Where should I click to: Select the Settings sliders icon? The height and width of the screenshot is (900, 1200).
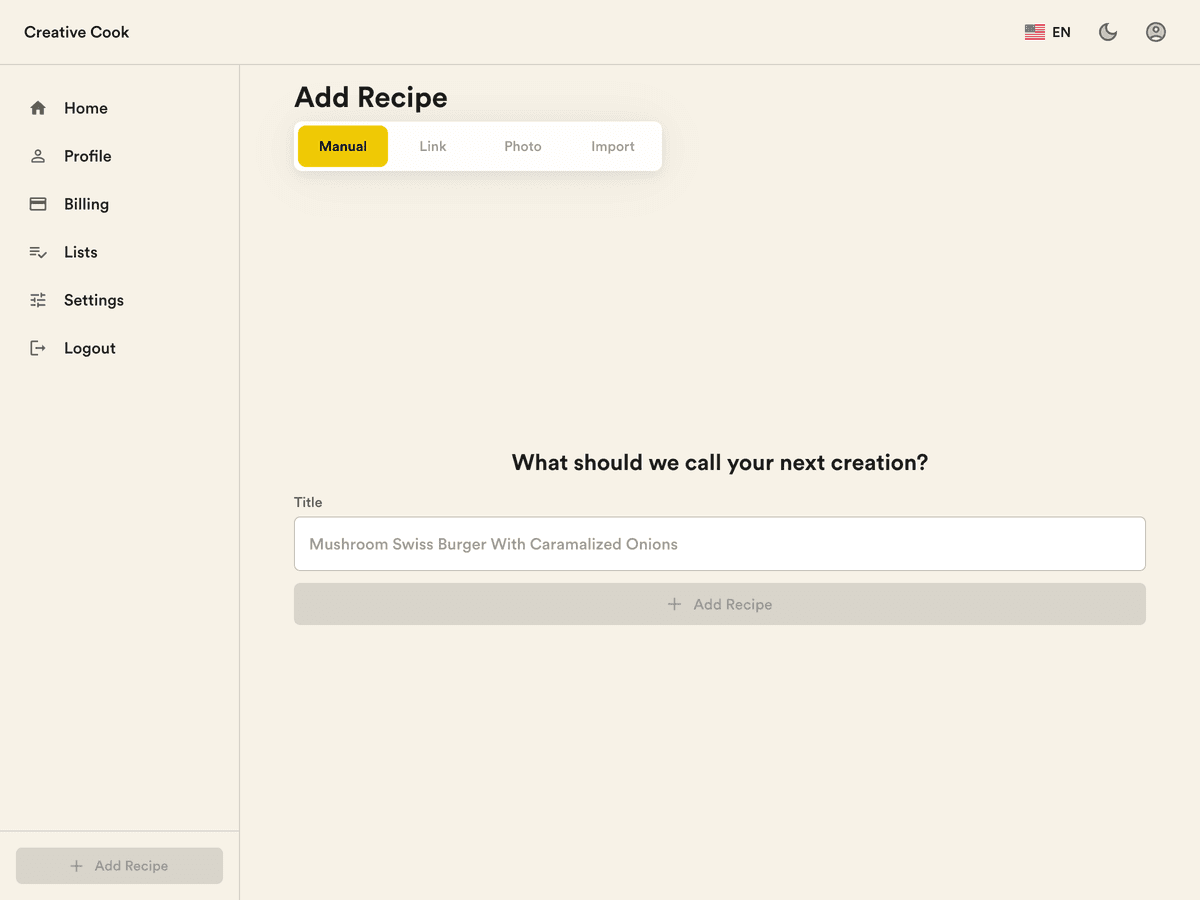(x=38, y=299)
